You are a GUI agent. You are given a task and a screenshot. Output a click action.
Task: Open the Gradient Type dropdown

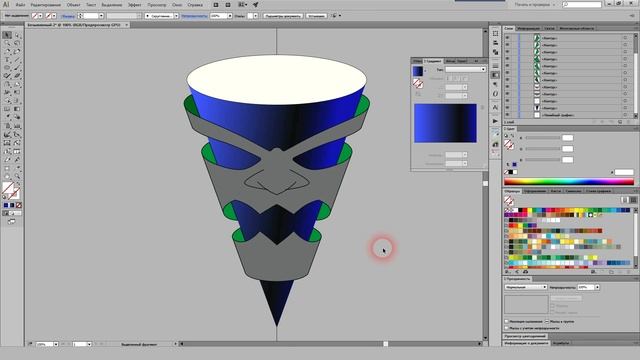pos(465,69)
